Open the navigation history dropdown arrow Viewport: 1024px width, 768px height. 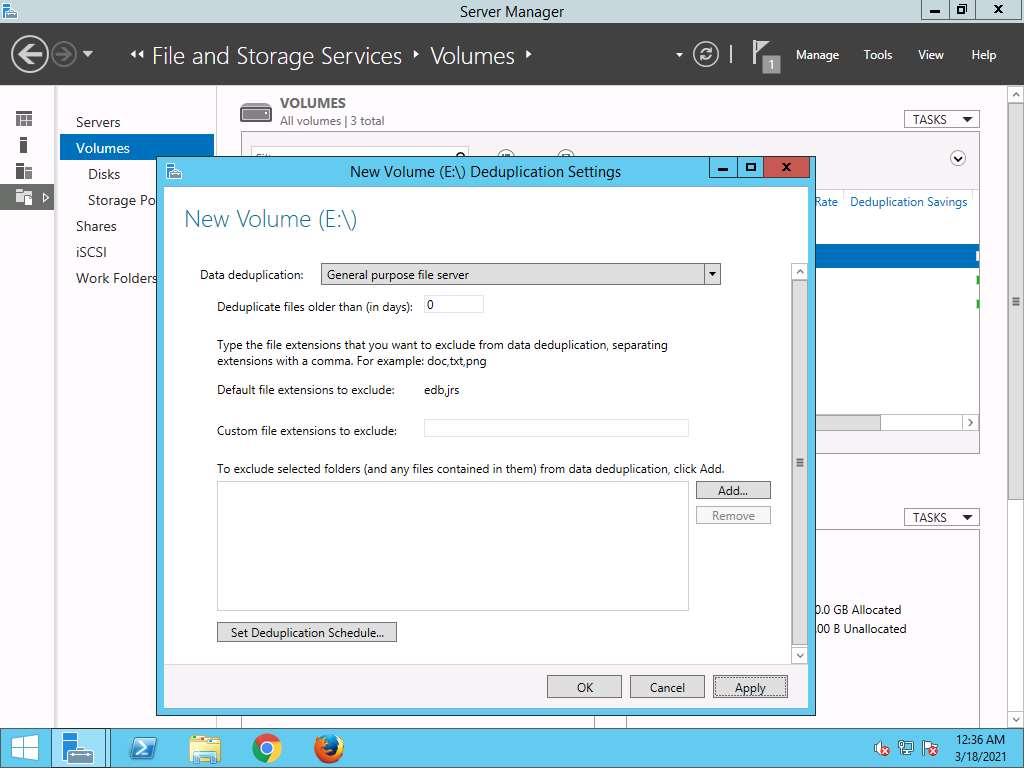click(88, 54)
